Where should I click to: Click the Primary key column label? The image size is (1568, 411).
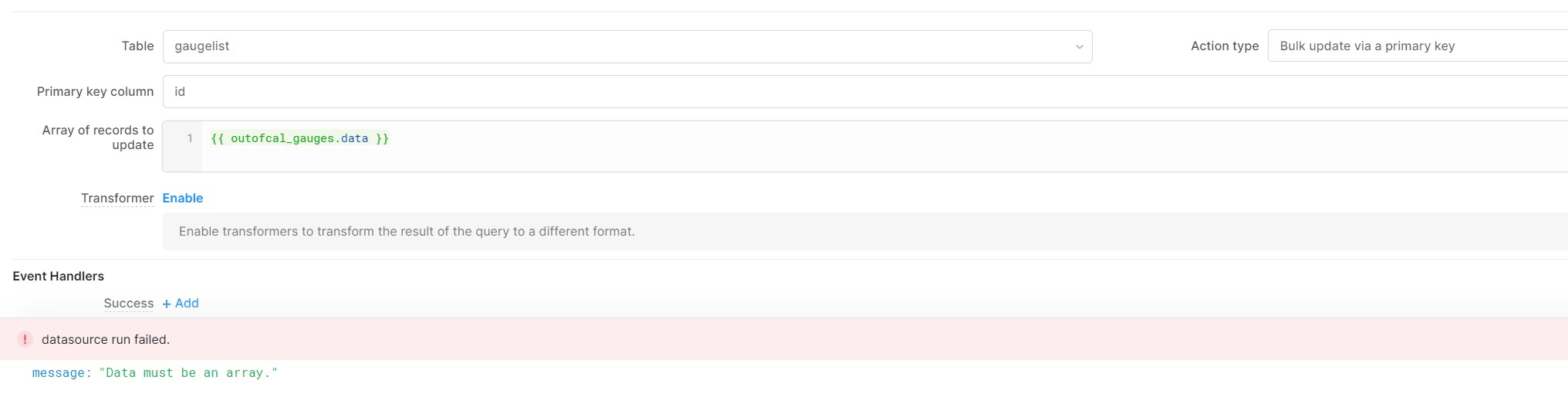pyautogui.click(x=96, y=91)
